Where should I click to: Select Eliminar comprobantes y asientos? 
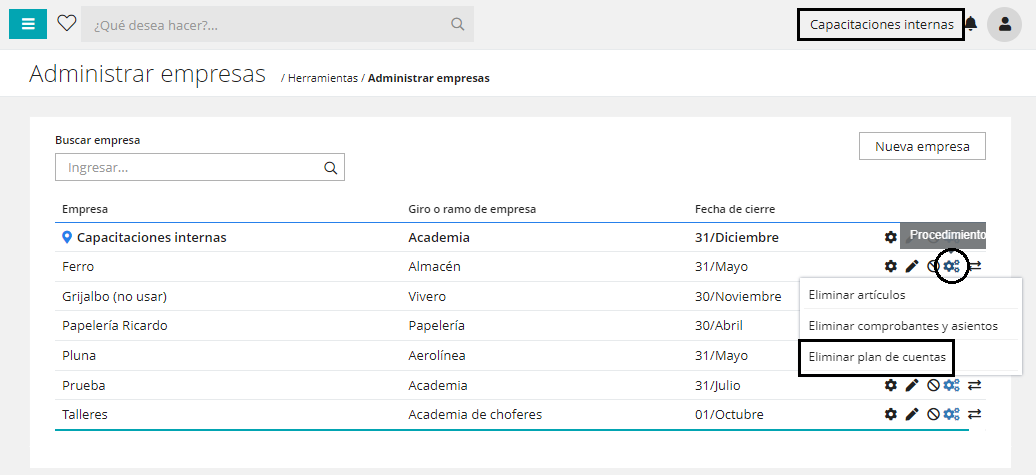click(902, 326)
